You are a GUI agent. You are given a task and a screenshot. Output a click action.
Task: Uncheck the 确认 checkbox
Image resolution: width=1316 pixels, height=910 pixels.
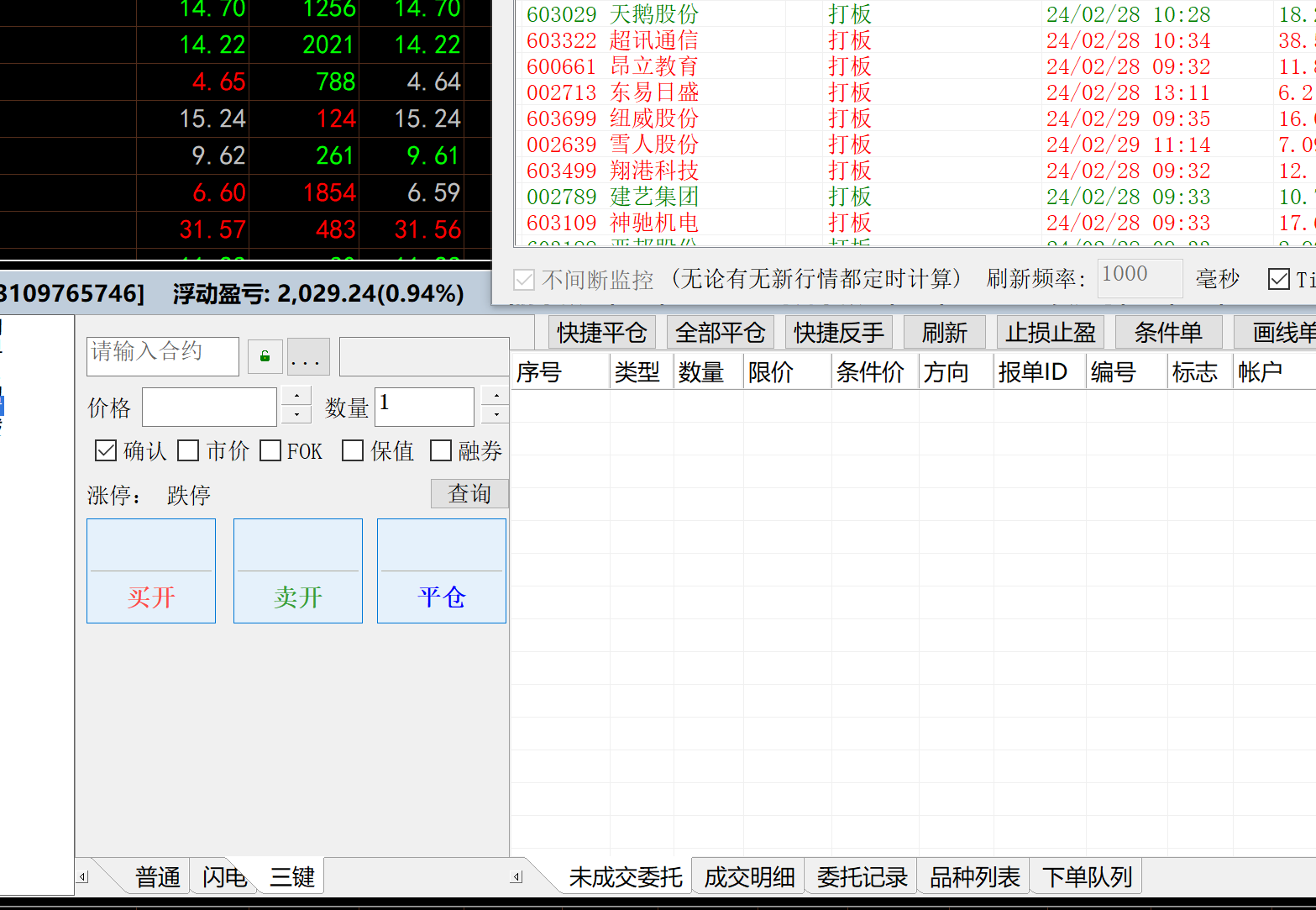[x=106, y=451]
